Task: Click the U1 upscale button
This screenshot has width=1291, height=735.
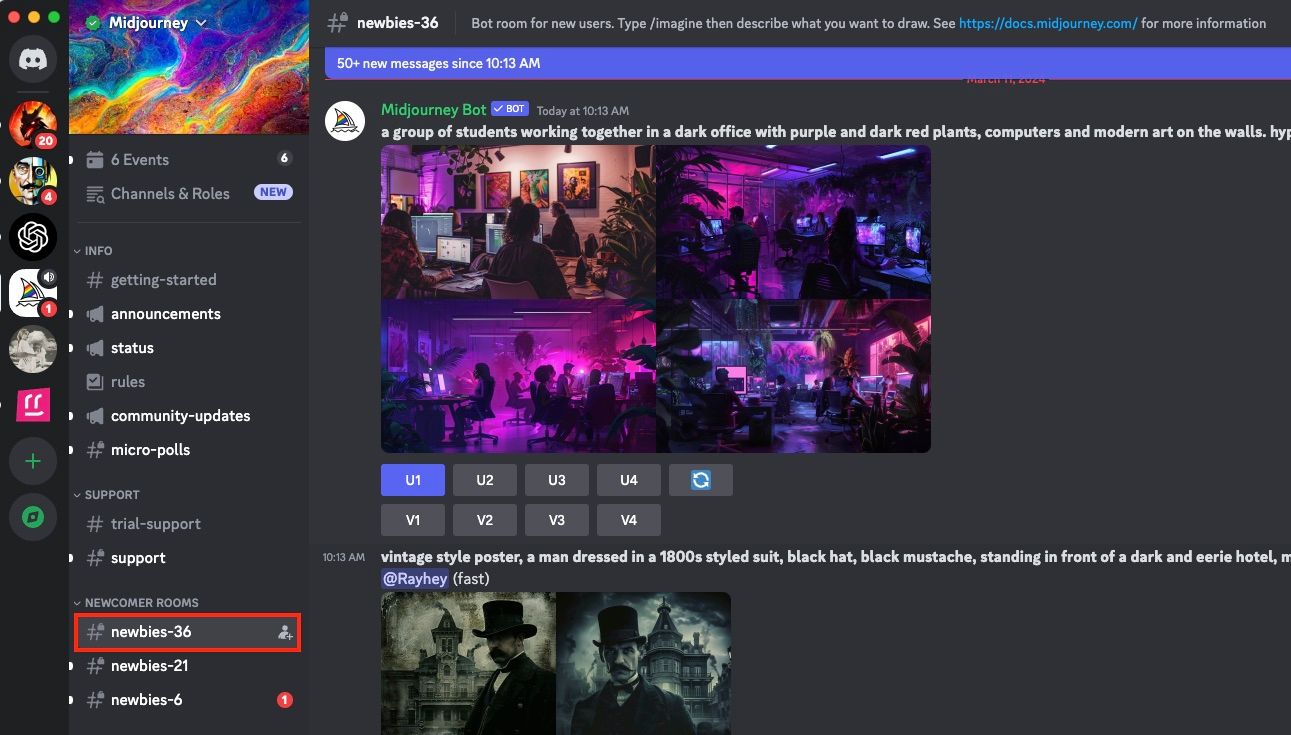Action: click(x=413, y=480)
